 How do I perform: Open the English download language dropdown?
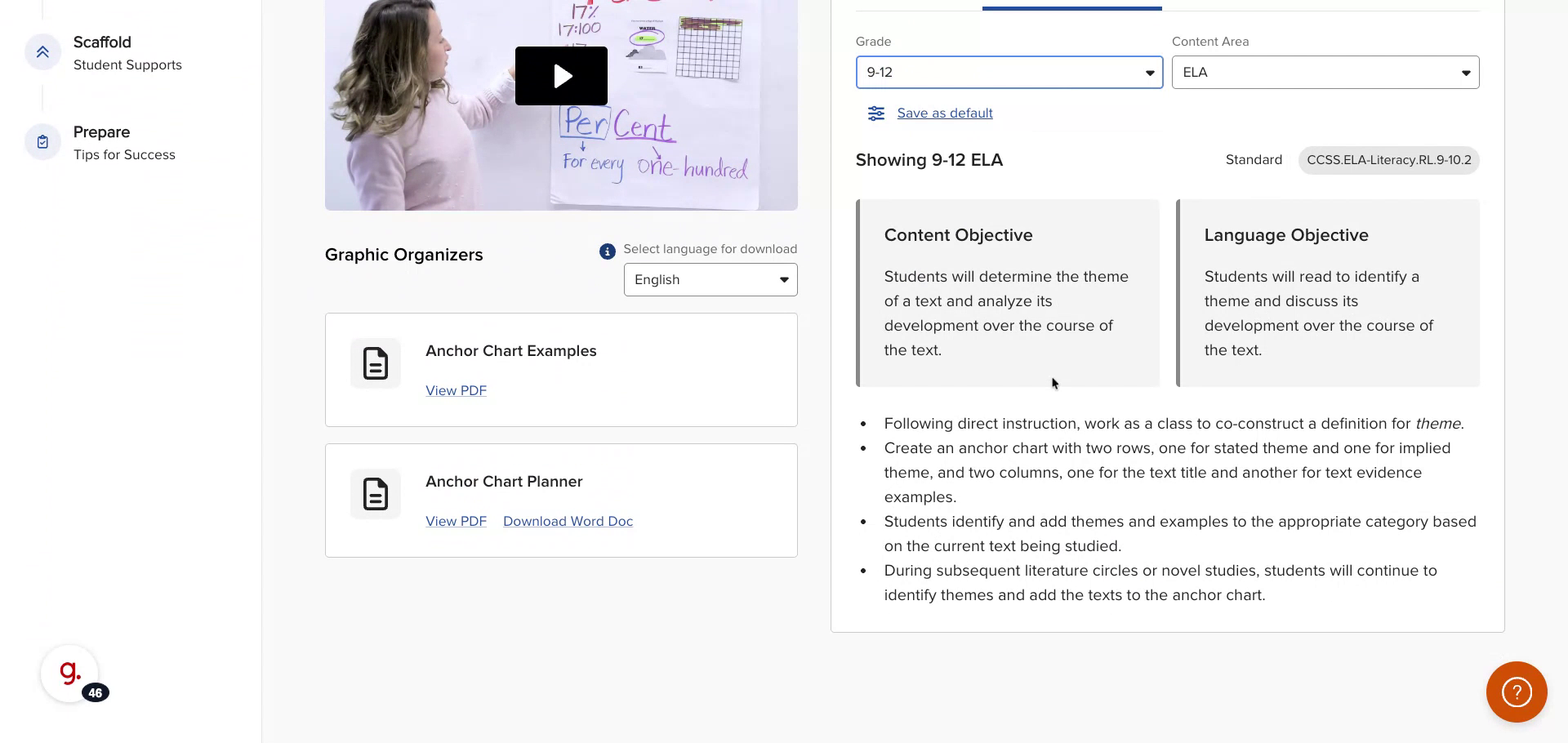coord(710,279)
